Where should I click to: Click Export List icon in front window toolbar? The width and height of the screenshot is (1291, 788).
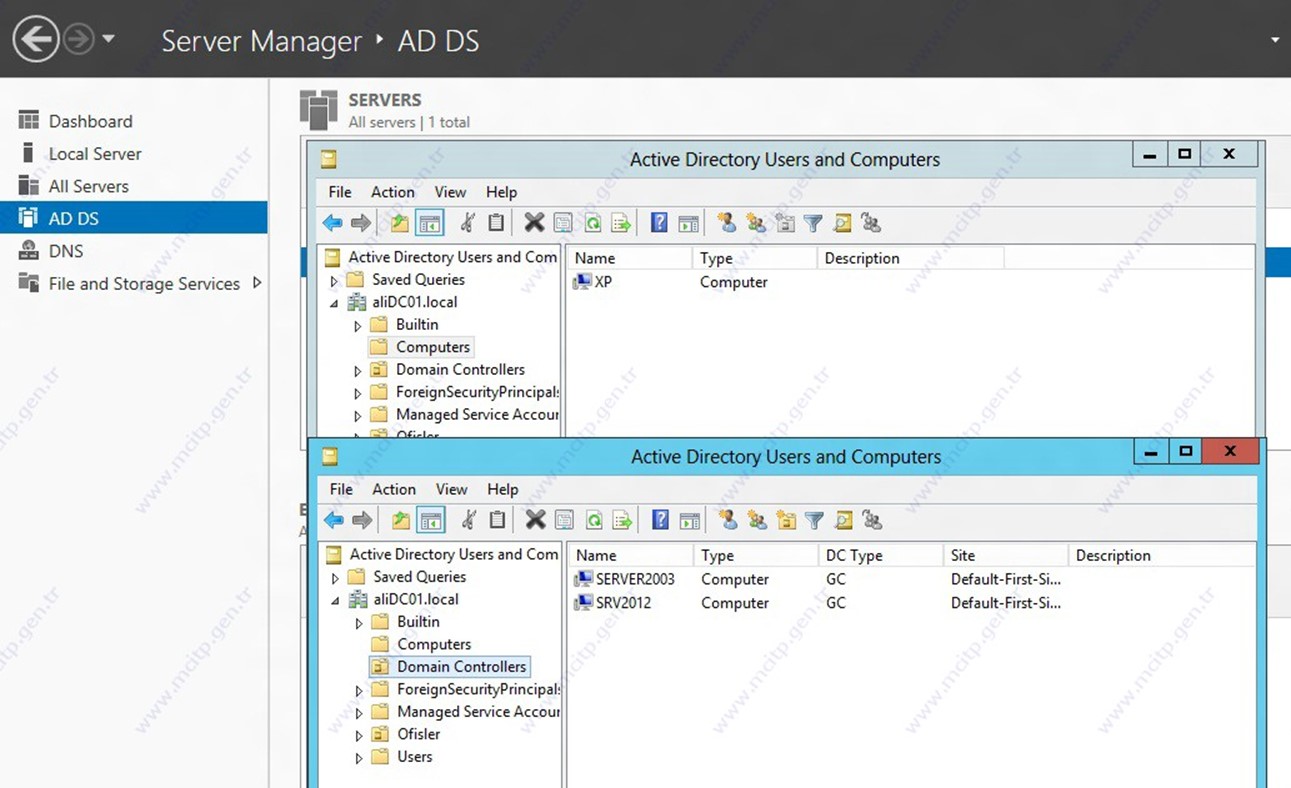(x=622, y=520)
